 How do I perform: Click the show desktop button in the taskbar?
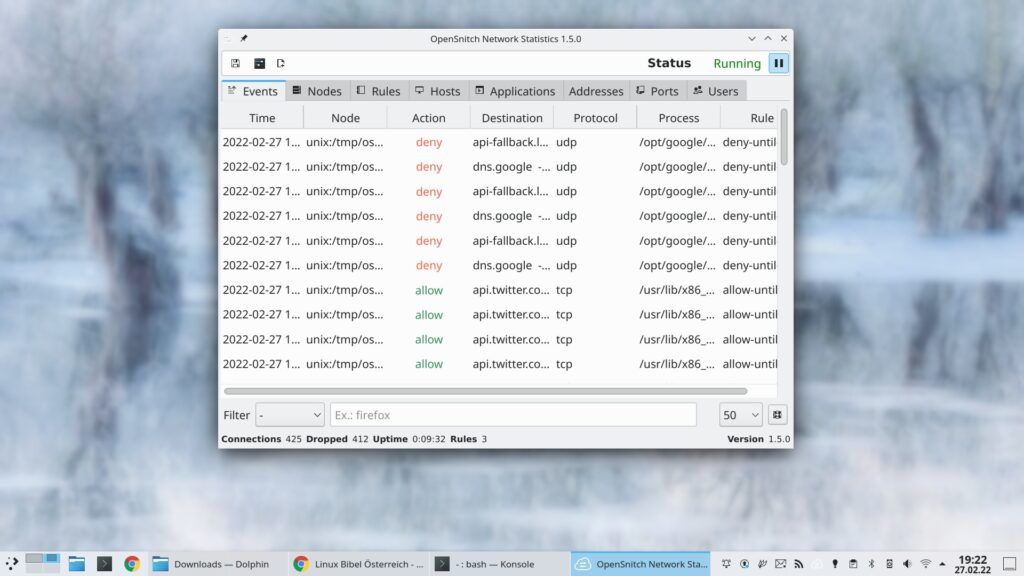pos(1010,564)
